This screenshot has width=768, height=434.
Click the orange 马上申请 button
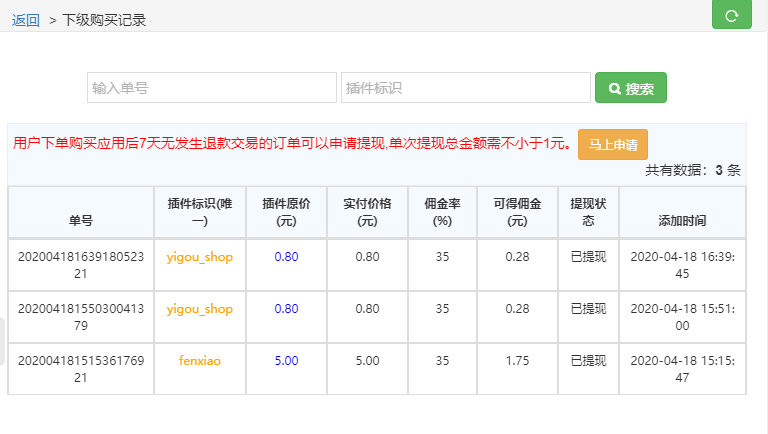(613, 144)
